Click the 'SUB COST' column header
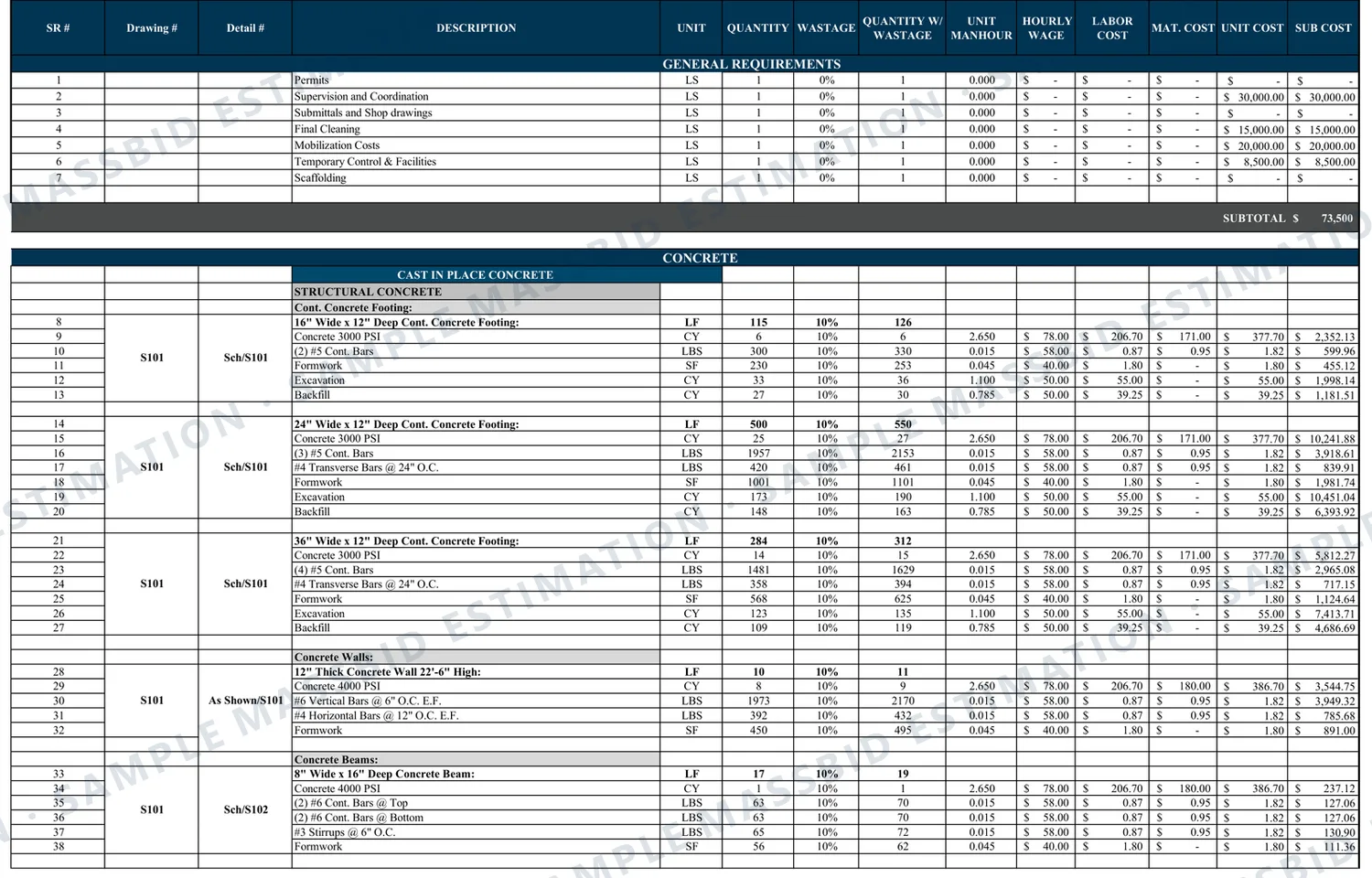The width and height of the screenshot is (1372, 878). point(1323,28)
